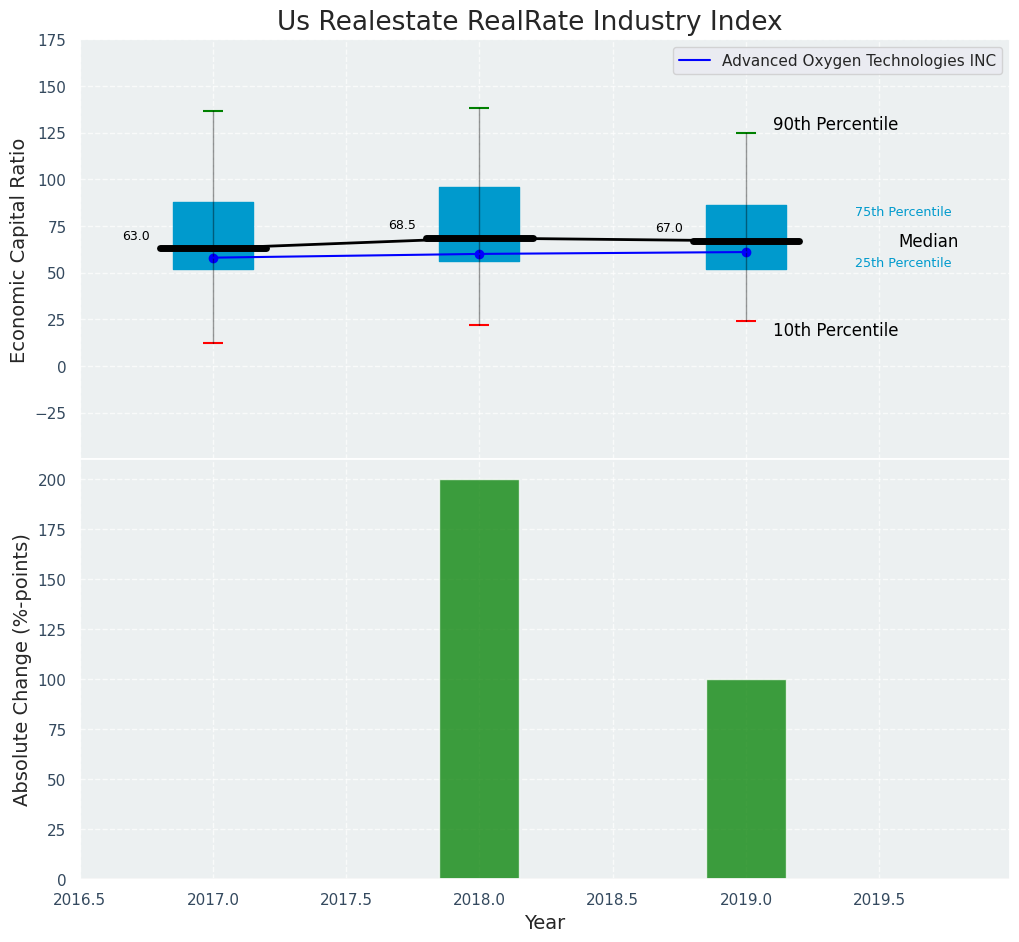
Task: Click the 'Year' x-axis label
Action: pos(545,923)
